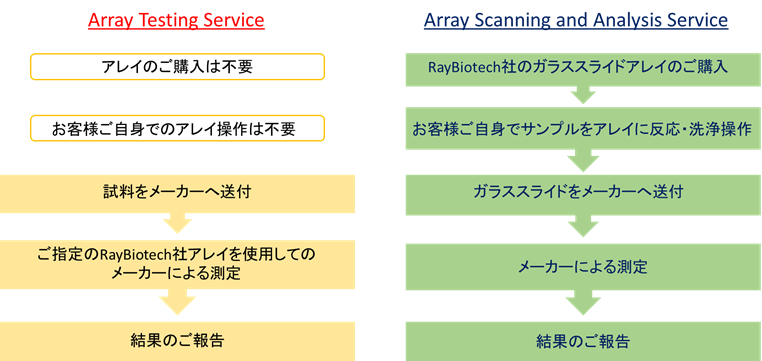This screenshot has width=762, height=361.
Task: Click the green メーカーによる測定 step
Action: pyautogui.click(x=583, y=267)
